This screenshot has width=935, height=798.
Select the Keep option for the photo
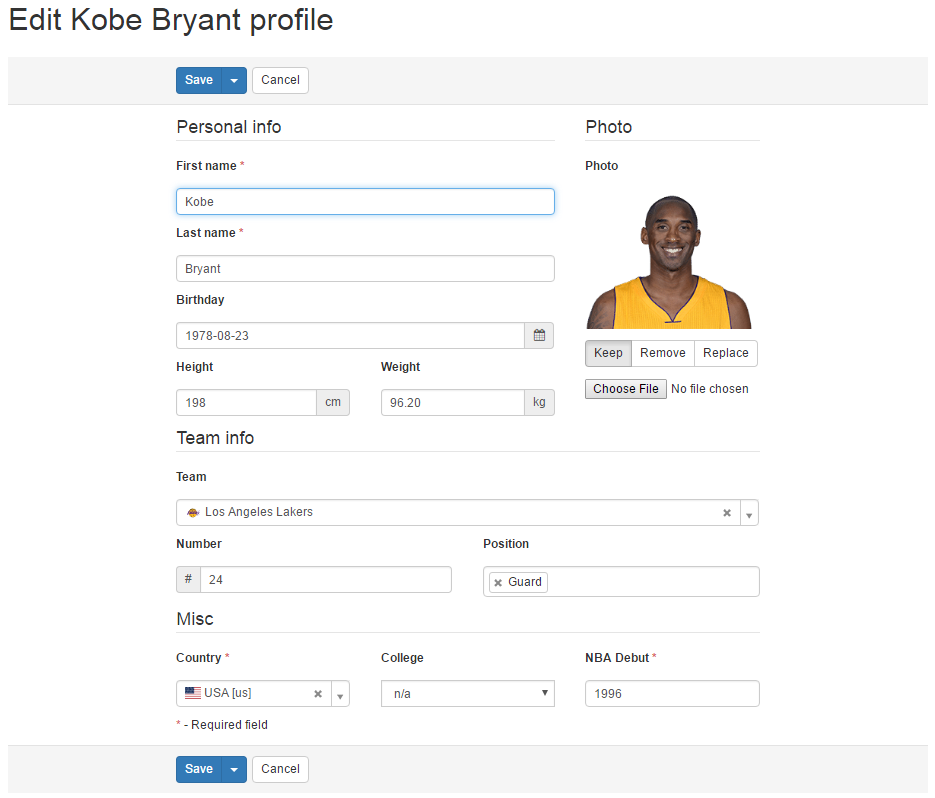point(608,353)
